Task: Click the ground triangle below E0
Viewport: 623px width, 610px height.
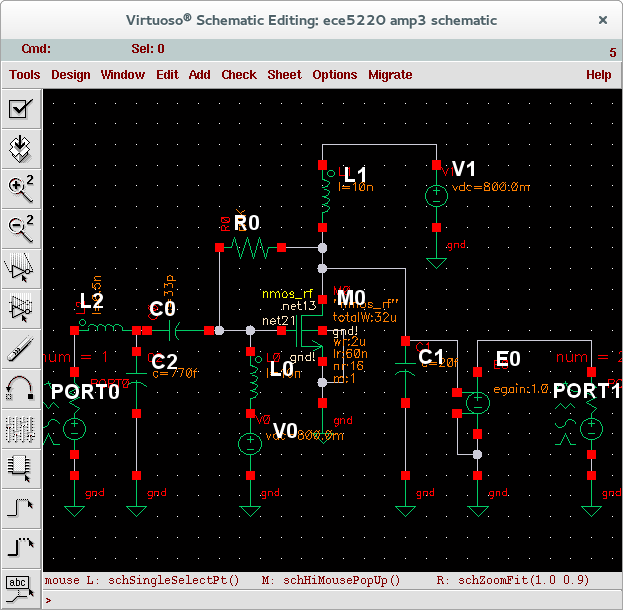Action: click(478, 511)
